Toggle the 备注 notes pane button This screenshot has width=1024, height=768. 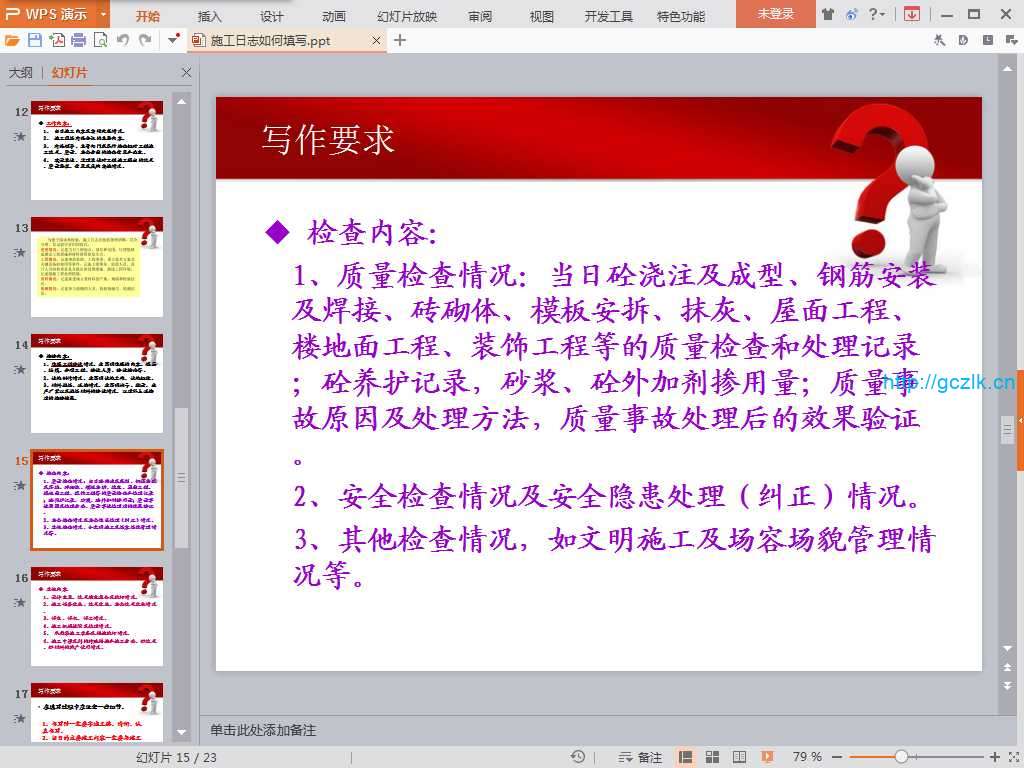point(640,757)
